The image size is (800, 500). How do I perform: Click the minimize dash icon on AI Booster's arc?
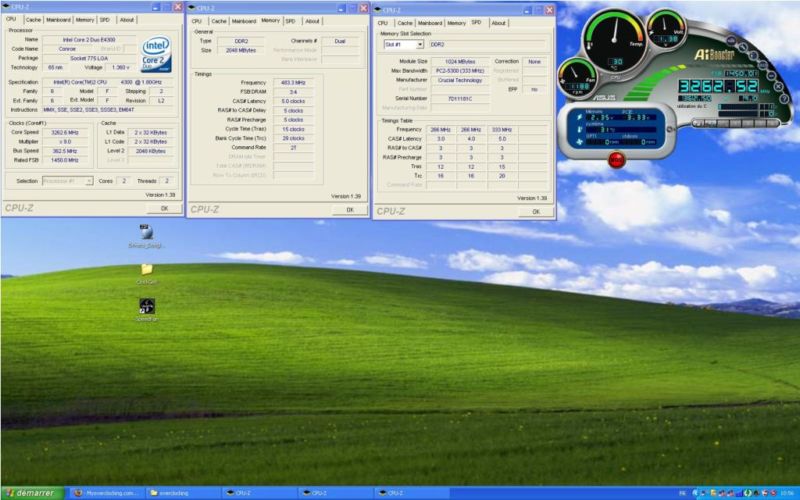tap(771, 76)
